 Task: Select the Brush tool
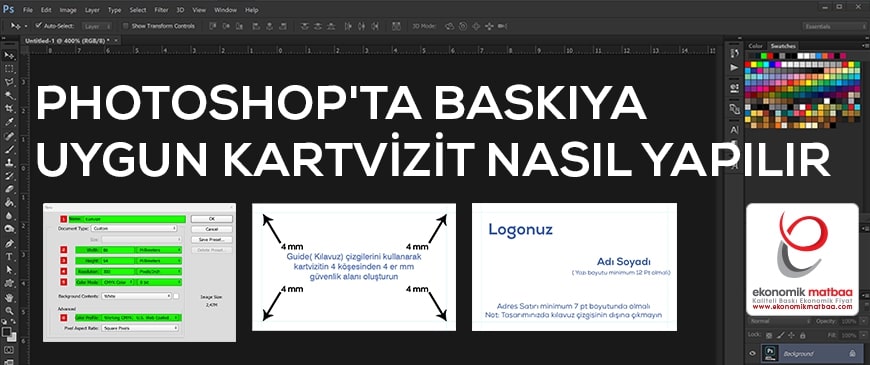[x=9, y=150]
